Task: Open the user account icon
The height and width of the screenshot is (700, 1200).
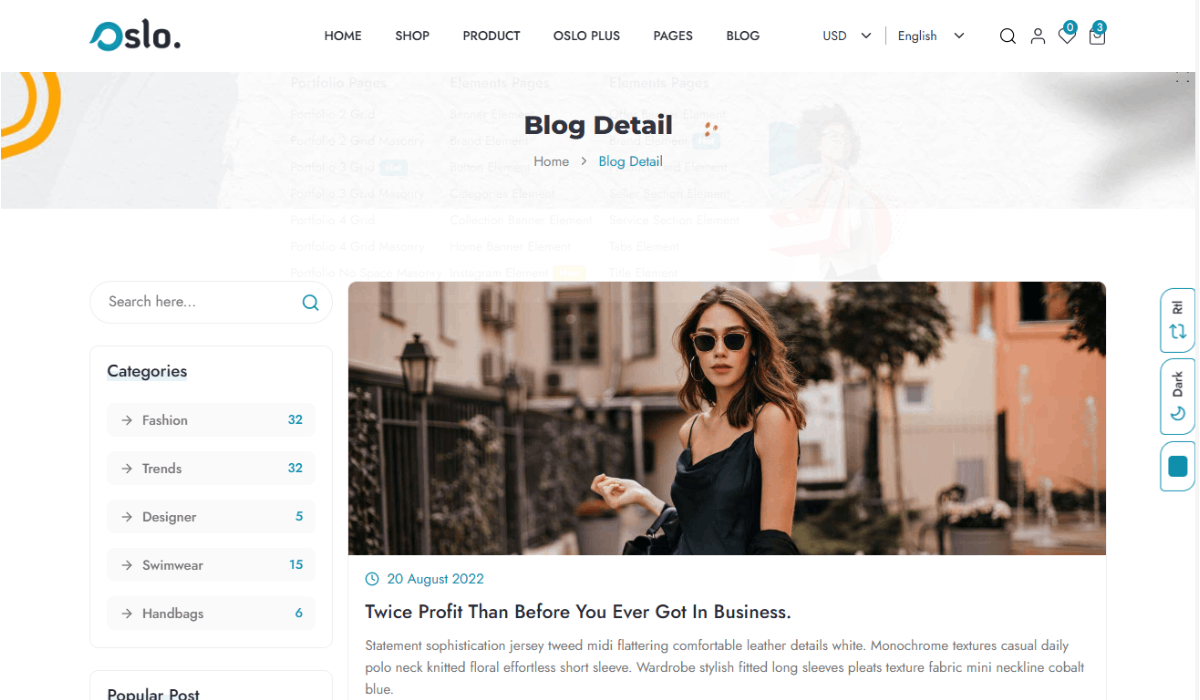Action: coord(1038,36)
